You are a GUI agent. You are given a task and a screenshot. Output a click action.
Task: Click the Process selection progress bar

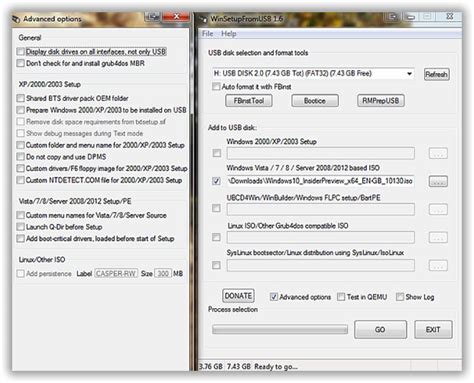[280, 330]
